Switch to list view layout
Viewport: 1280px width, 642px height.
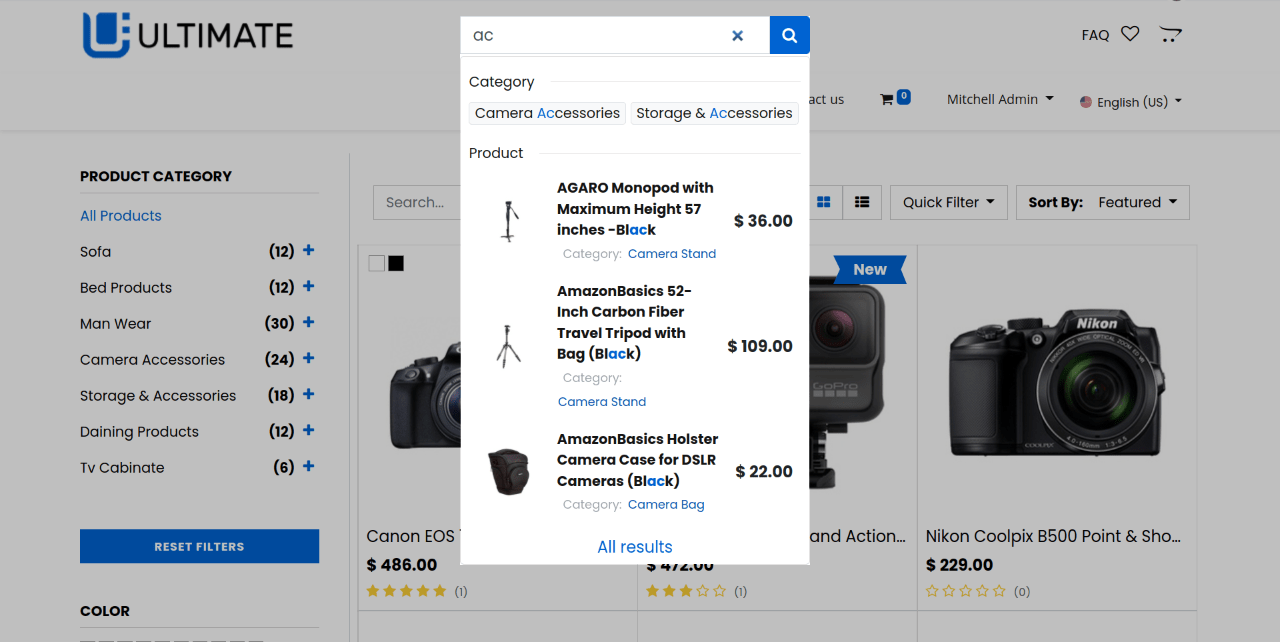(x=862, y=202)
